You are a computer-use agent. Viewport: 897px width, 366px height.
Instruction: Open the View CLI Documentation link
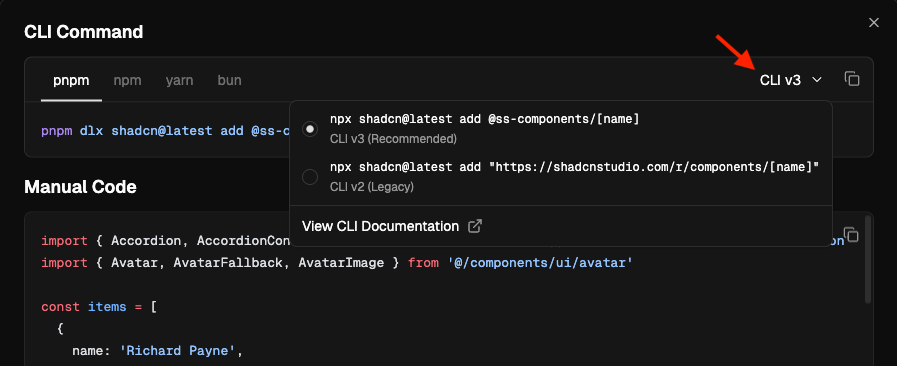[391, 226]
